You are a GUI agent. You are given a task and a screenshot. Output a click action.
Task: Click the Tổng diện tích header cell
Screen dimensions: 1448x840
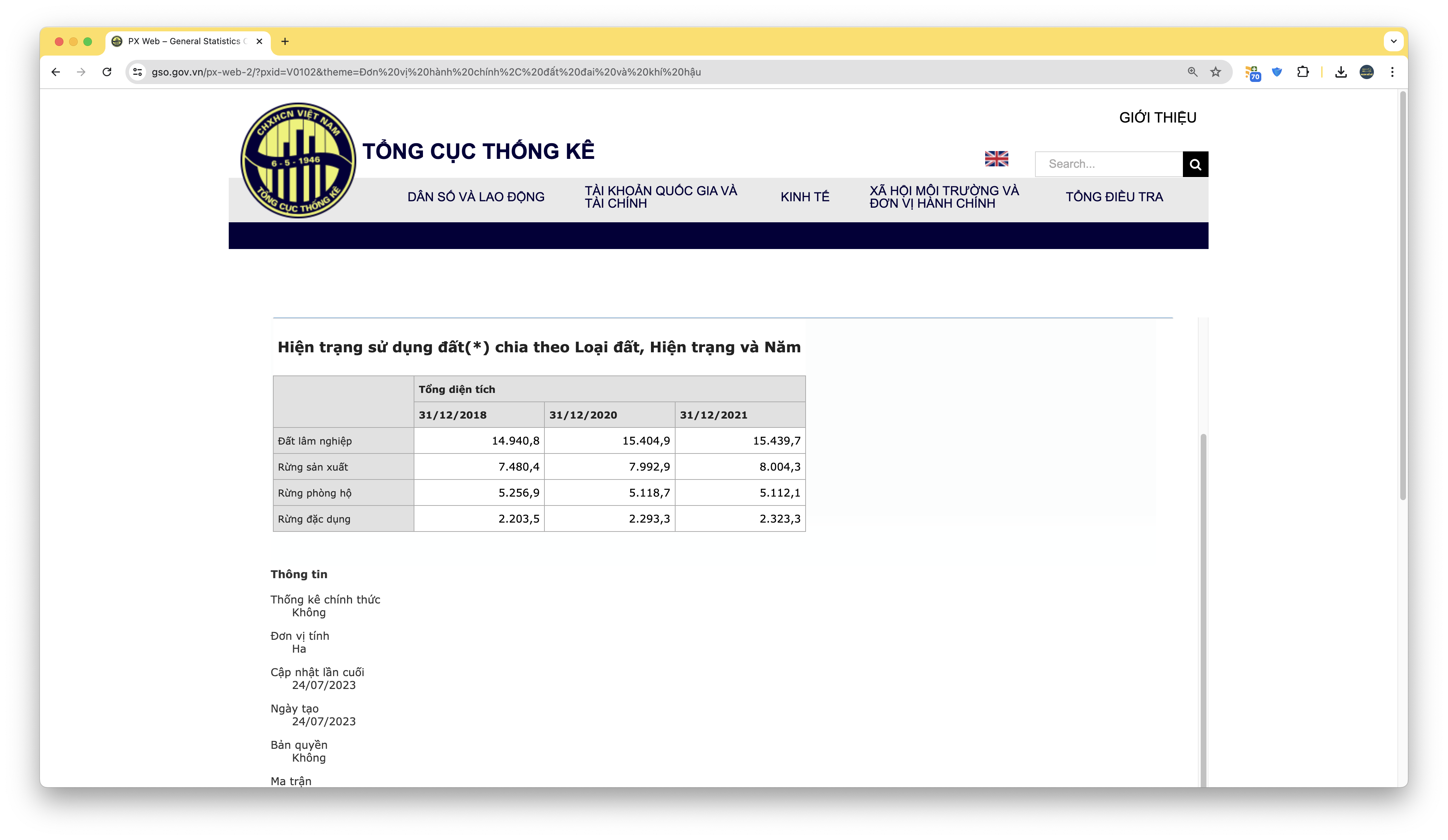(609, 389)
